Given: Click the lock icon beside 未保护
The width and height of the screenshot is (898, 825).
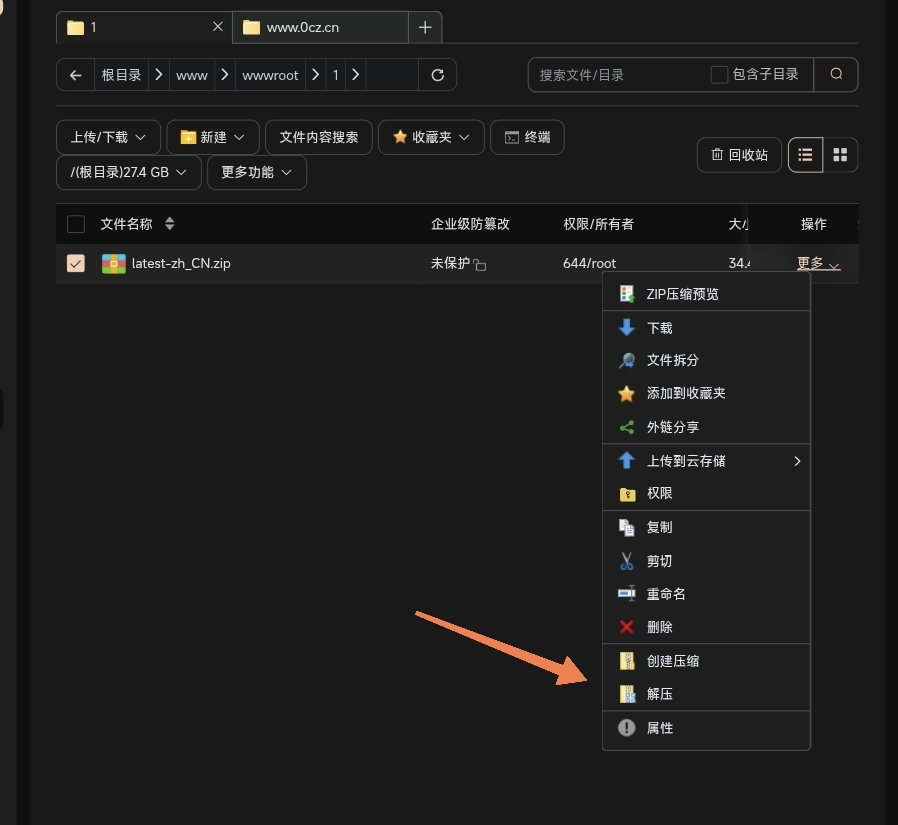Looking at the screenshot, I should coord(480,265).
